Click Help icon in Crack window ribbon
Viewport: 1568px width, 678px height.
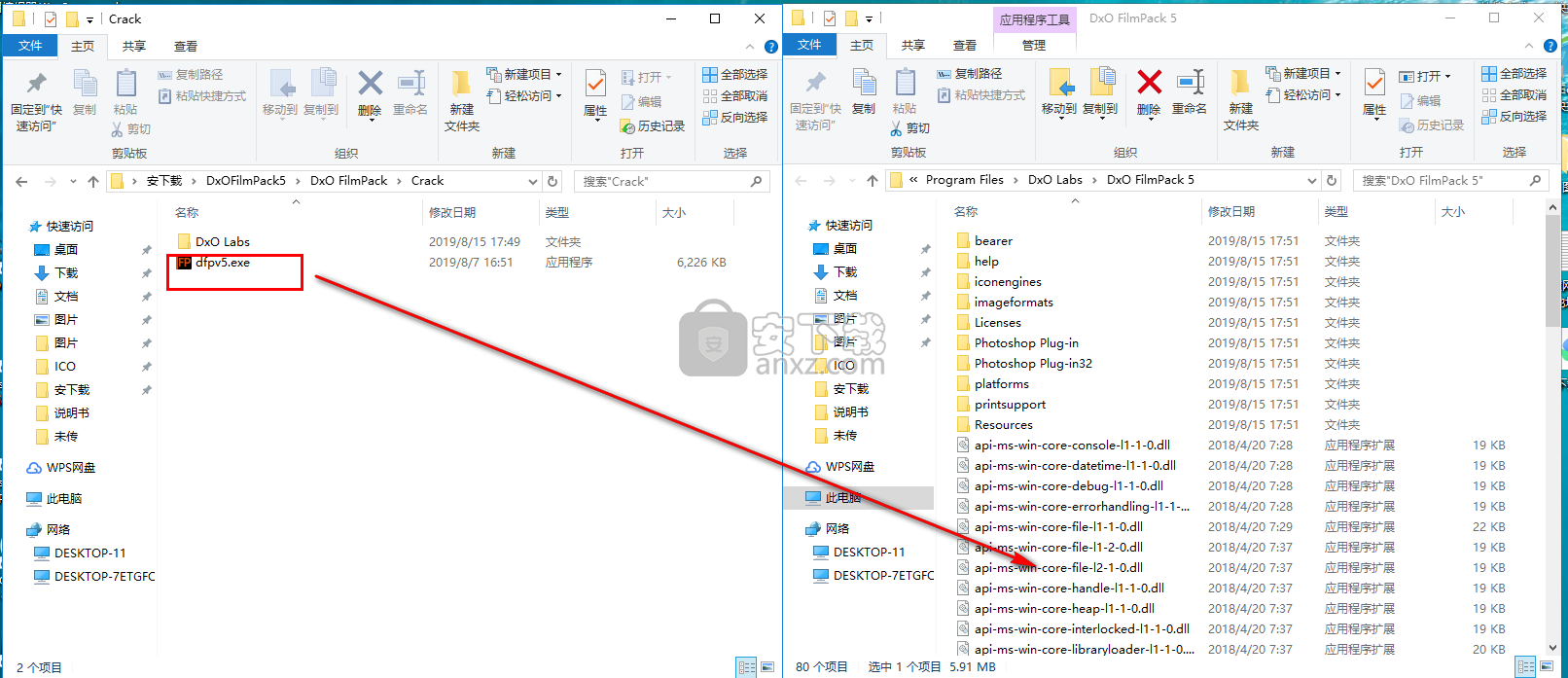pos(771,47)
